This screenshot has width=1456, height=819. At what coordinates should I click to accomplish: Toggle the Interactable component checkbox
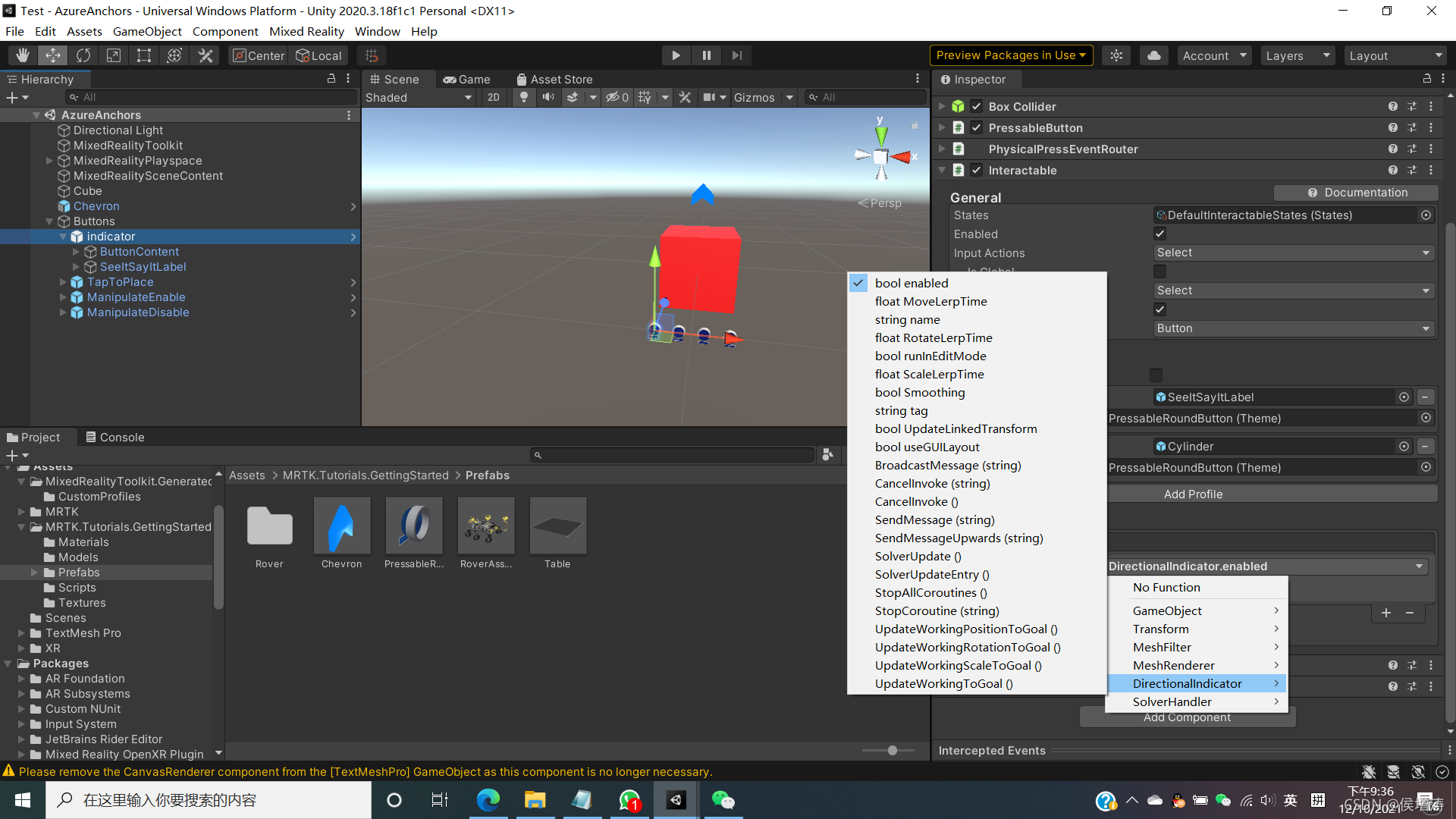[977, 171]
